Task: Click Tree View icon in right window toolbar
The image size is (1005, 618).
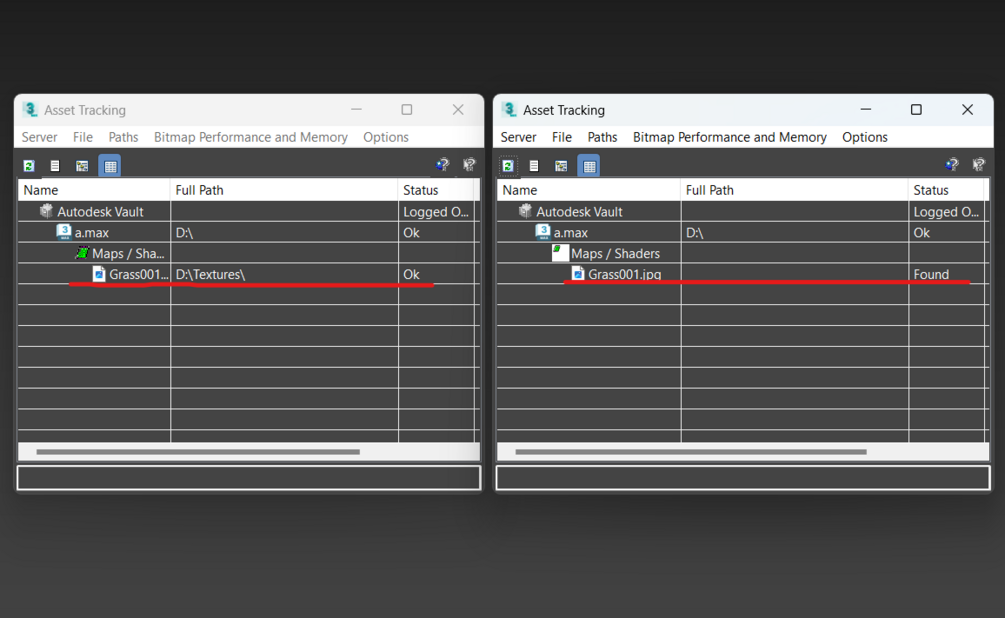Action: pos(561,166)
